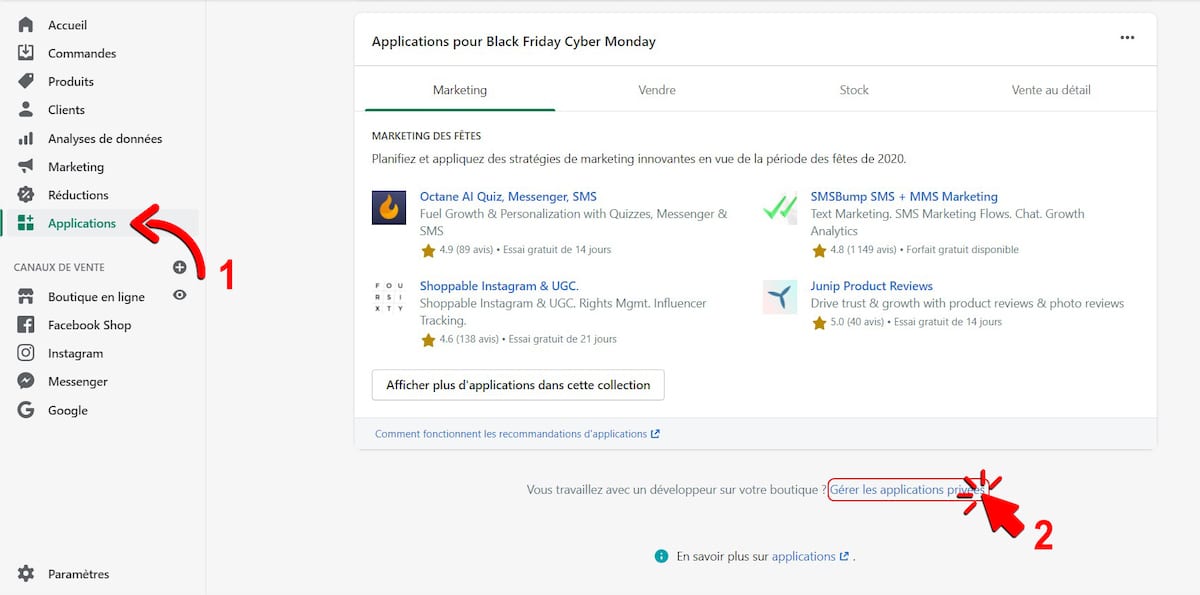Open the Vente au détail tab
1200x595 pixels.
click(x=1051, y=90)
